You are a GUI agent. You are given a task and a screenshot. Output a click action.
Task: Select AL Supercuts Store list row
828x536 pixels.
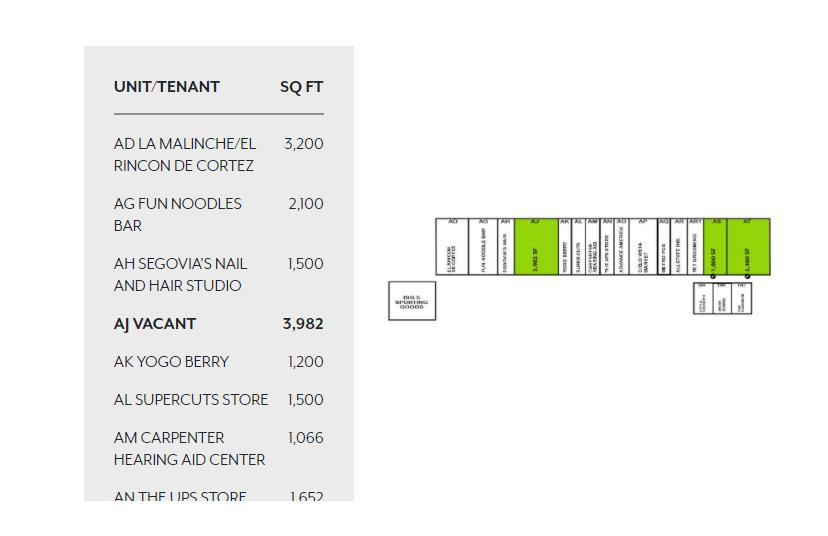pyautogui.click(x=191, y=400)
